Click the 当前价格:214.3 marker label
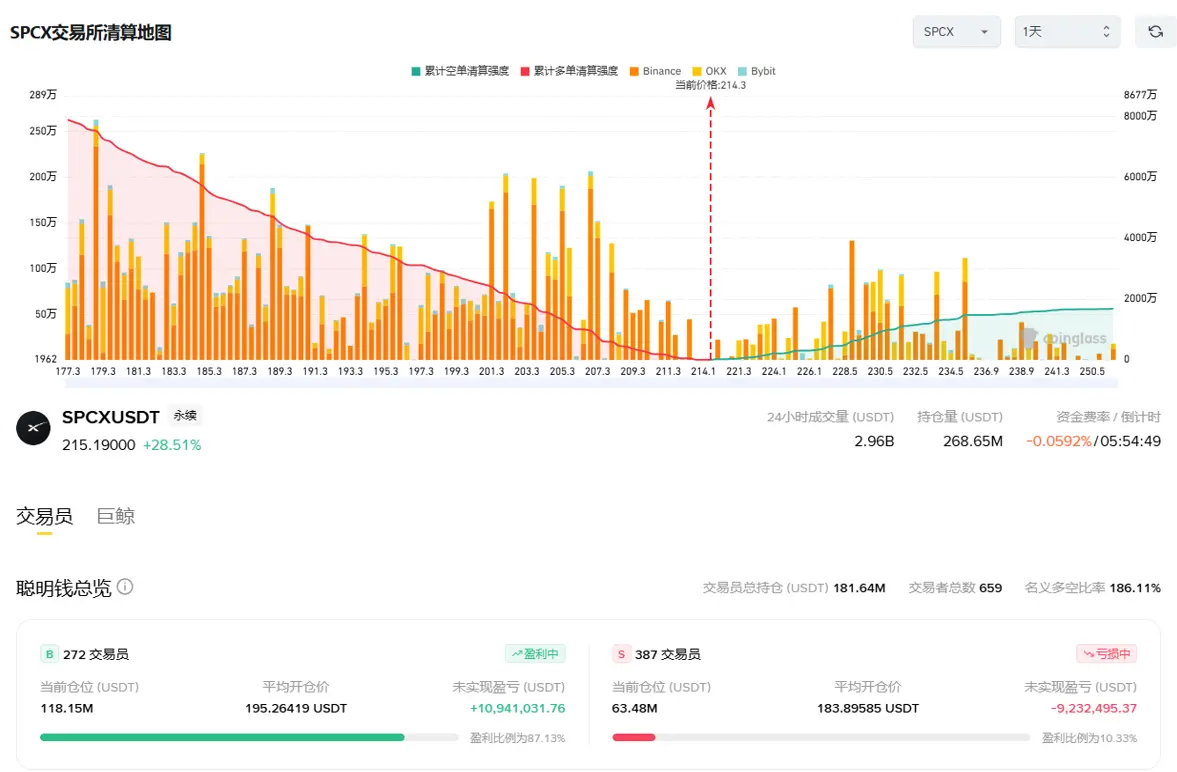The height and width of the screenshot is (772, 1177). pos(710,85)
